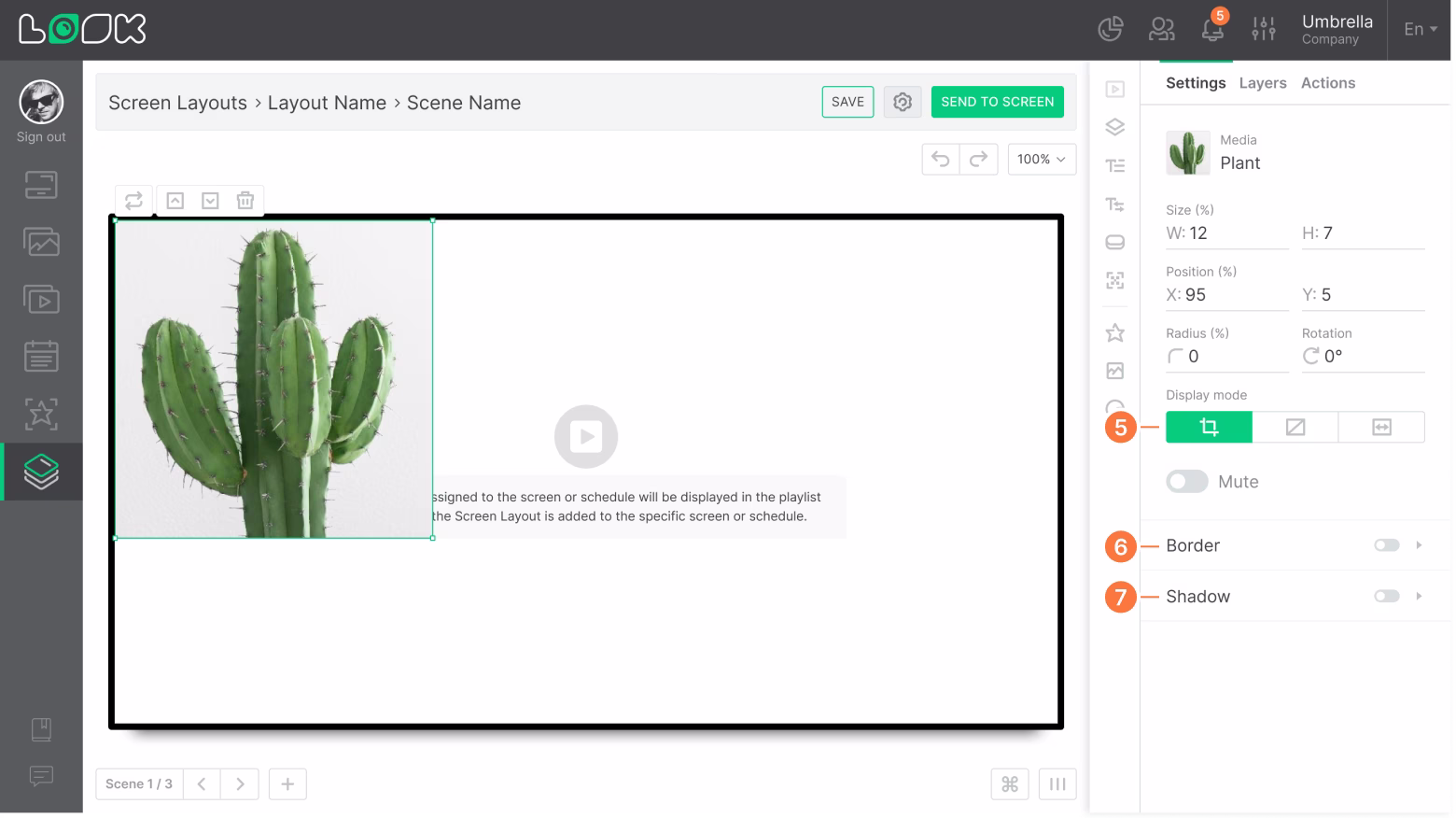This screenshot has width=1456, height=818.
Task: Open the Playlists section in the sidebar
Action: [41, 299]
